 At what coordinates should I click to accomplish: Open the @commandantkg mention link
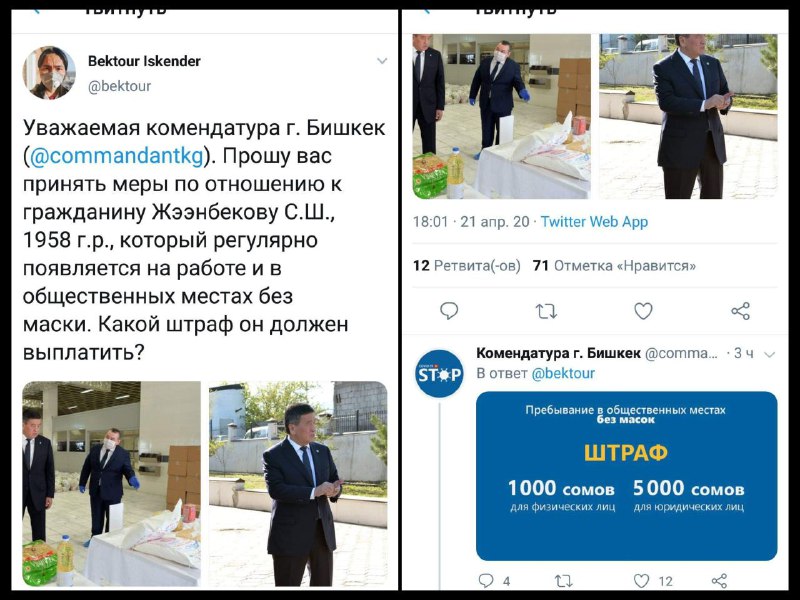pos(117,156)
